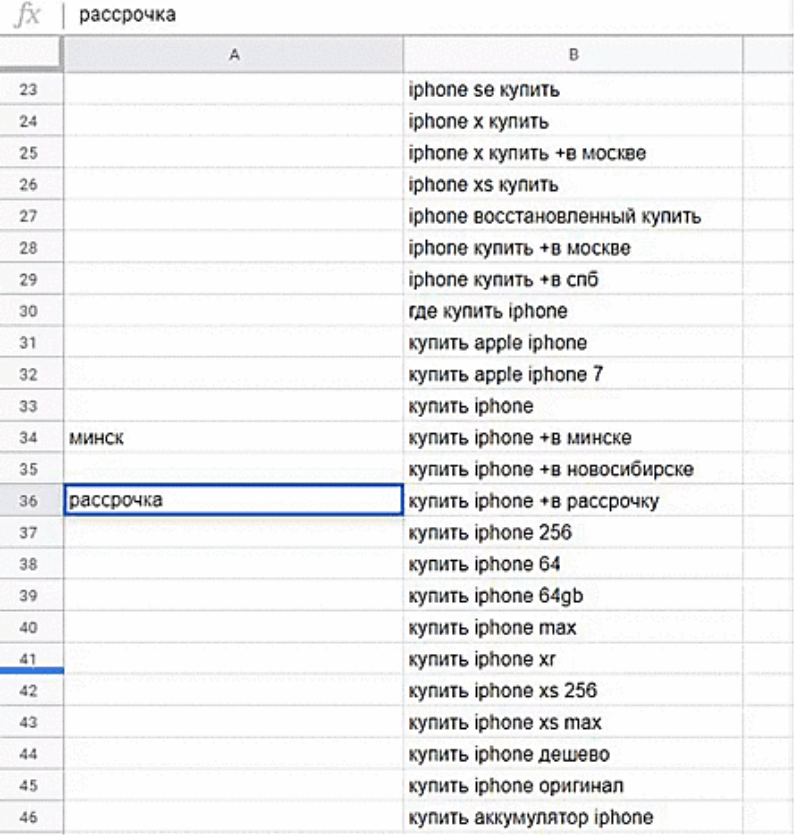Select row 42 header
Screen dimensions: 794x835
point(31,690)
